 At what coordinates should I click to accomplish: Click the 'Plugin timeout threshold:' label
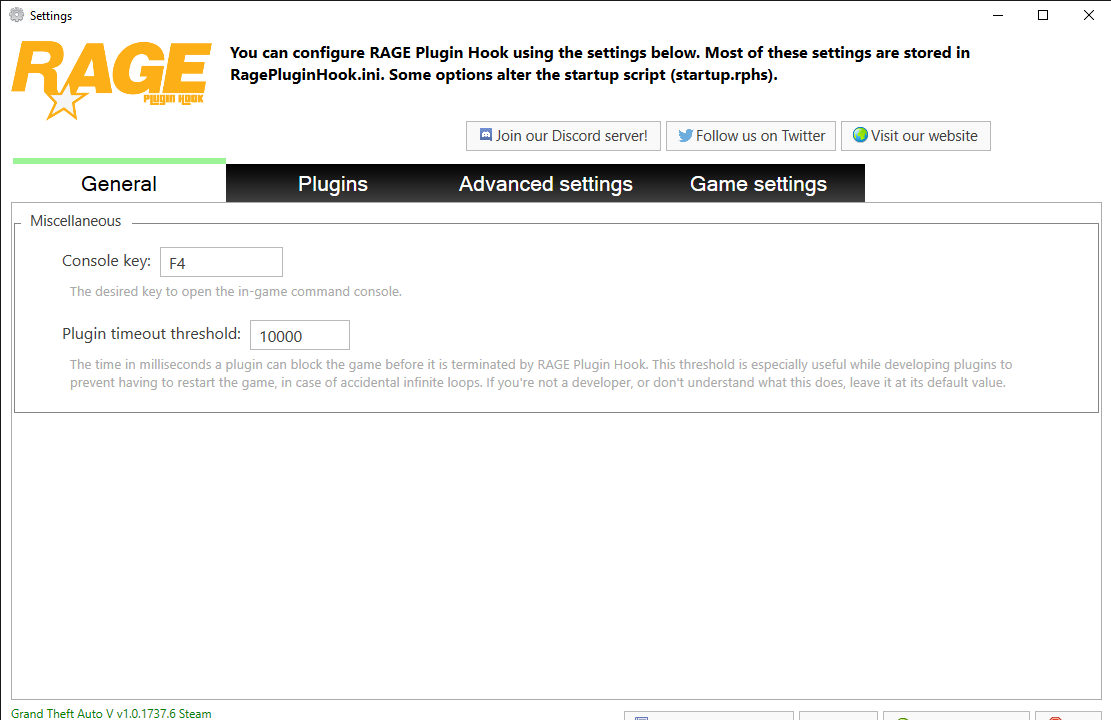[152, 334]
